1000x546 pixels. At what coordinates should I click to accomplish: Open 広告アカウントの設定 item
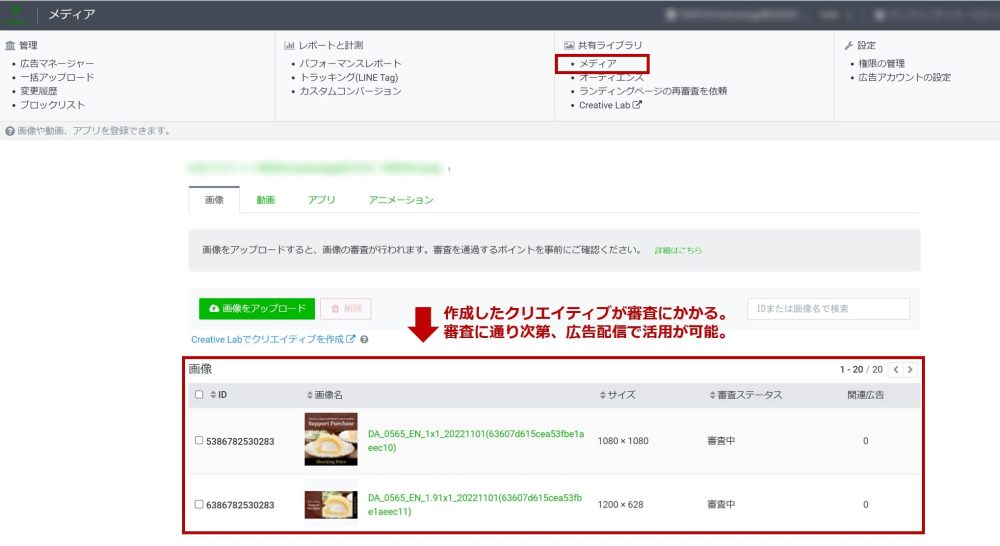[904, 77]
